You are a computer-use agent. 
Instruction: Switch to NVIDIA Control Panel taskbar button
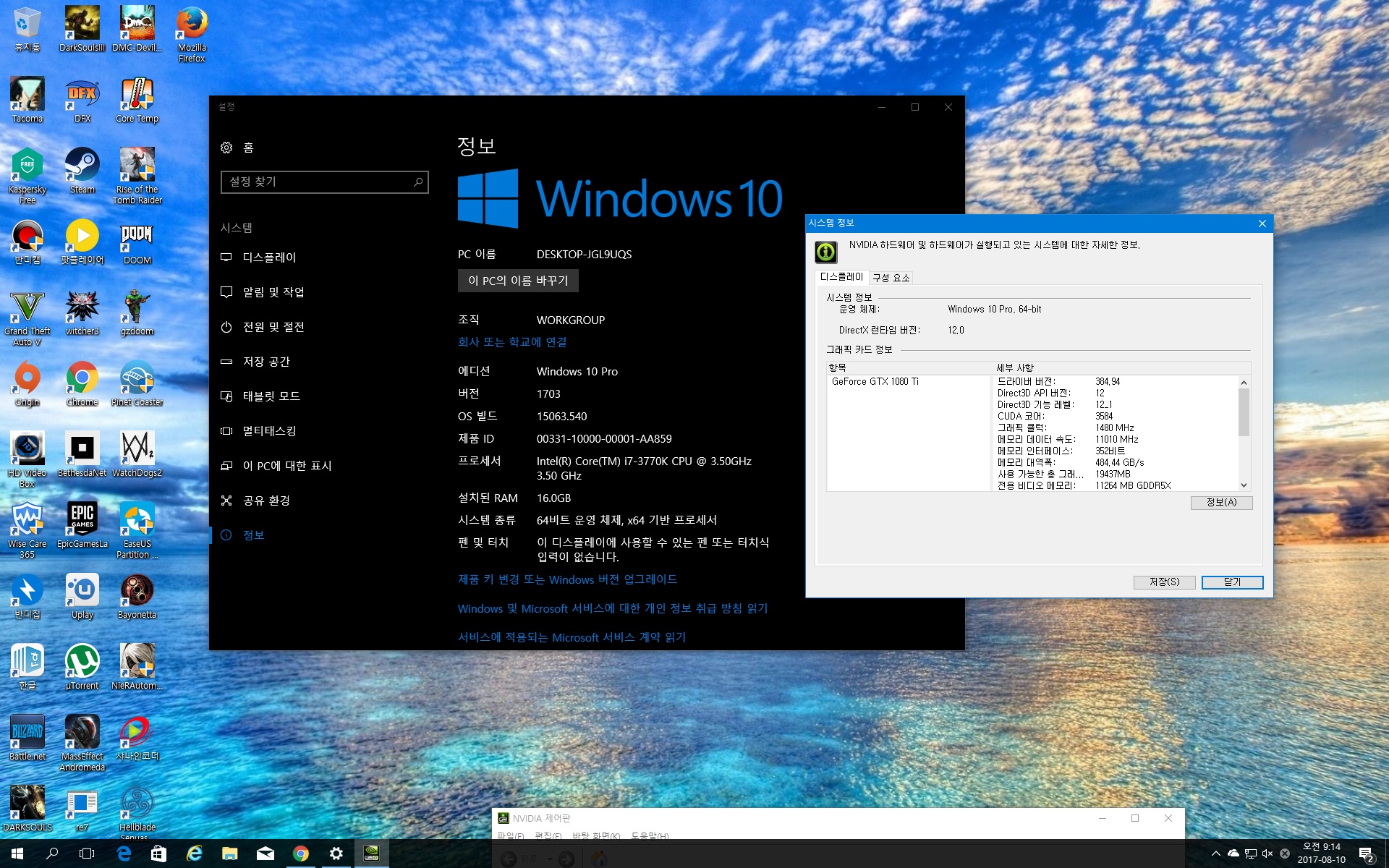371,854
